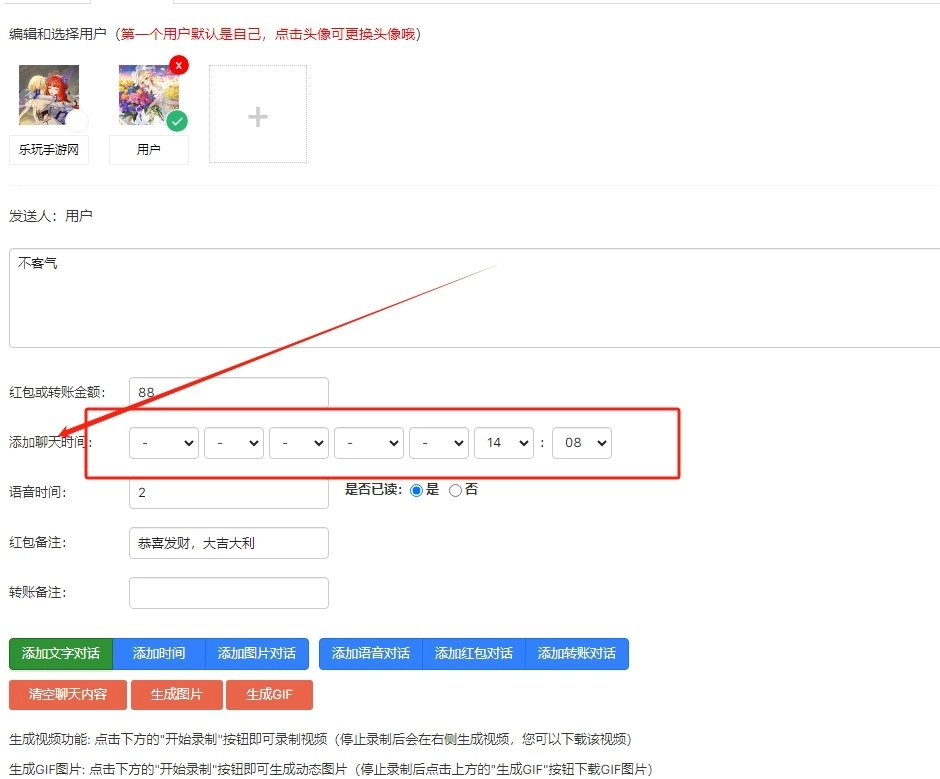Click the 红包或转账金额 input field

[228, 393]
